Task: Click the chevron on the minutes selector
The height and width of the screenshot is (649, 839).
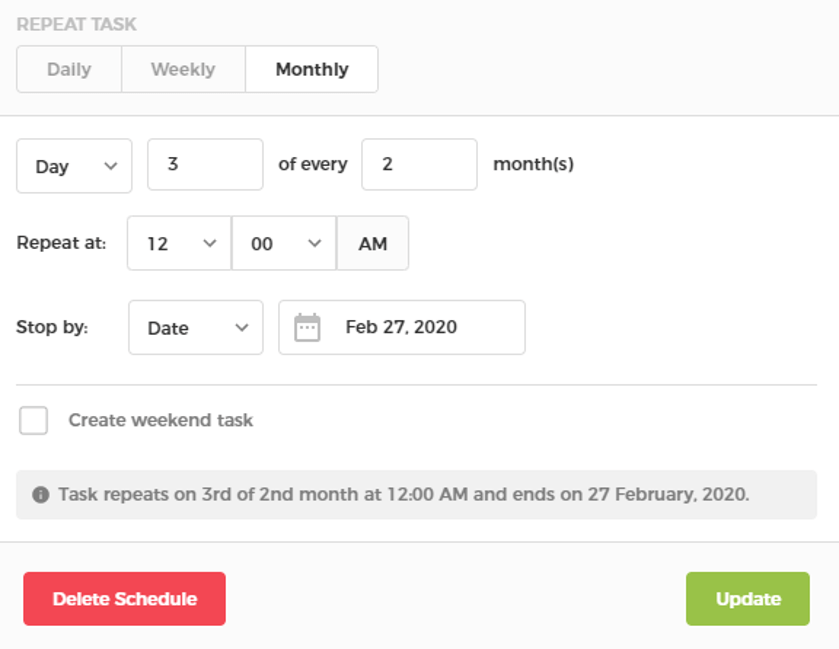Action: (315, 243)
